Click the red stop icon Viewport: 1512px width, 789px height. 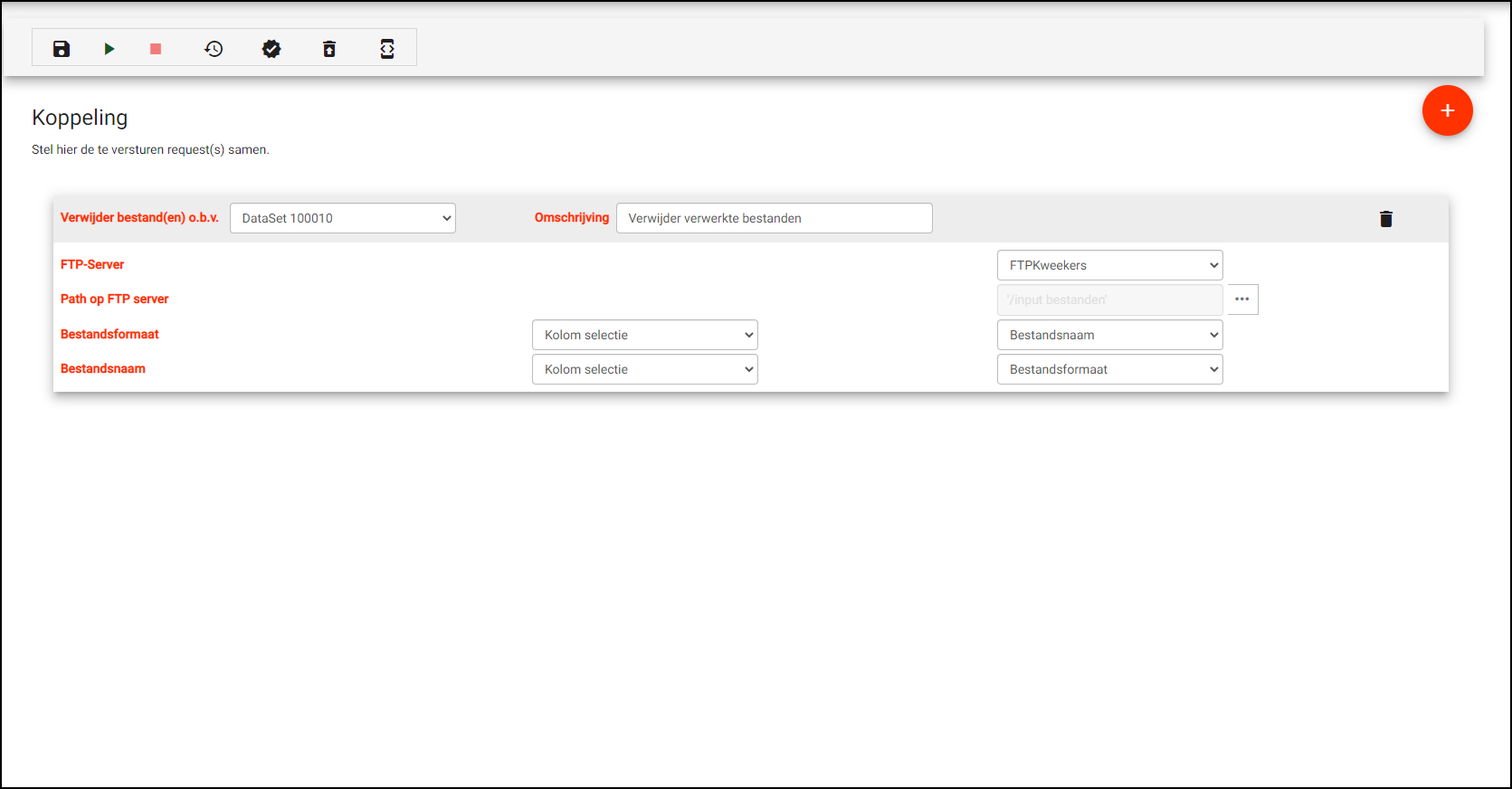point(156,49)
